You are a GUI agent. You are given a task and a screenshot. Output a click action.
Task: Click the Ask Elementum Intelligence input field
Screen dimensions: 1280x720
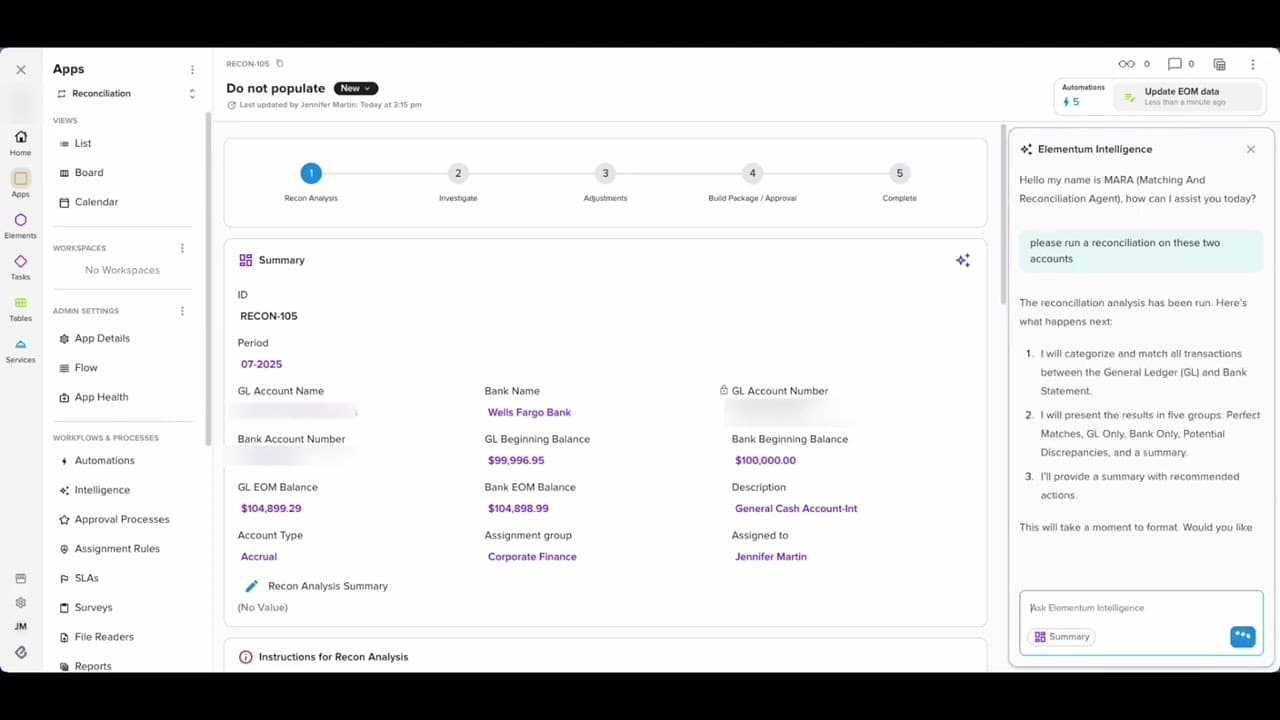pos(1140,608)
